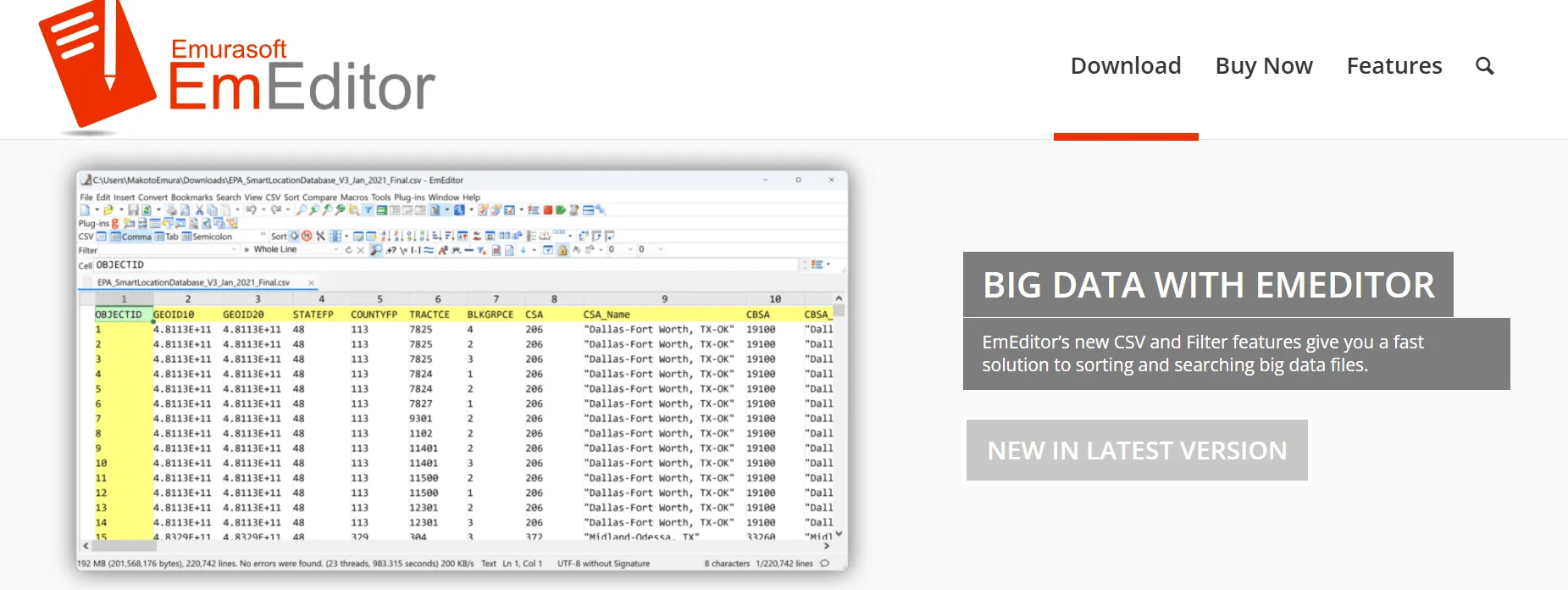Viewport: 1568px width, 590px height.
Task: Toggle the Semicolon CSV mode button
Action: (x=207, y=237)
